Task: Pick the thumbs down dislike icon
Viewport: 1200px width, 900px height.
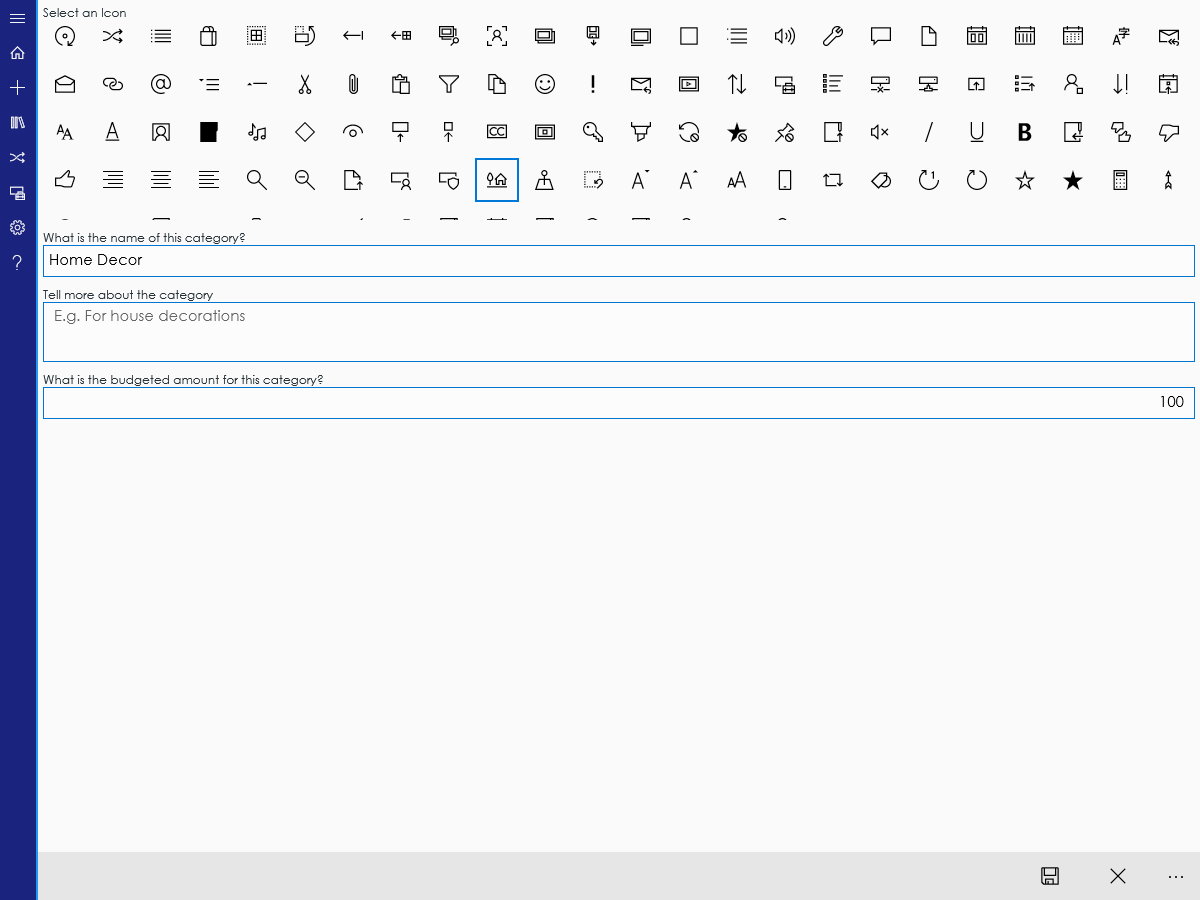Action: coord(1169,132)
